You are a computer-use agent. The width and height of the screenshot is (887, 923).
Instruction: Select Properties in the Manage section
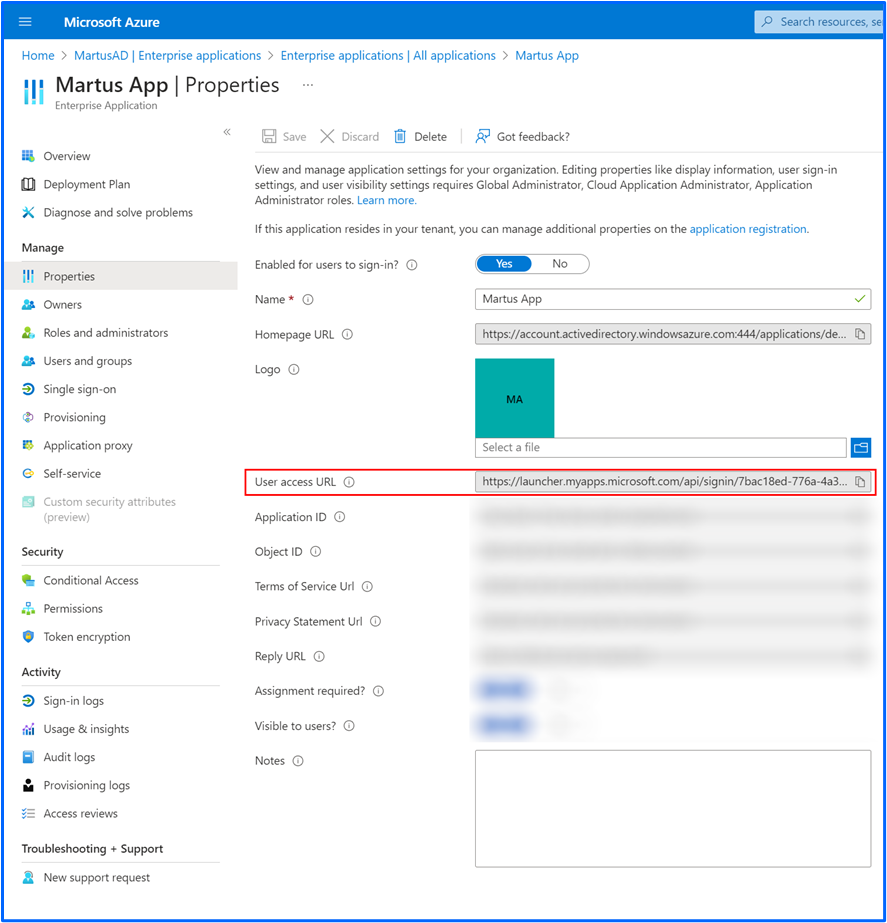[121, 276]
